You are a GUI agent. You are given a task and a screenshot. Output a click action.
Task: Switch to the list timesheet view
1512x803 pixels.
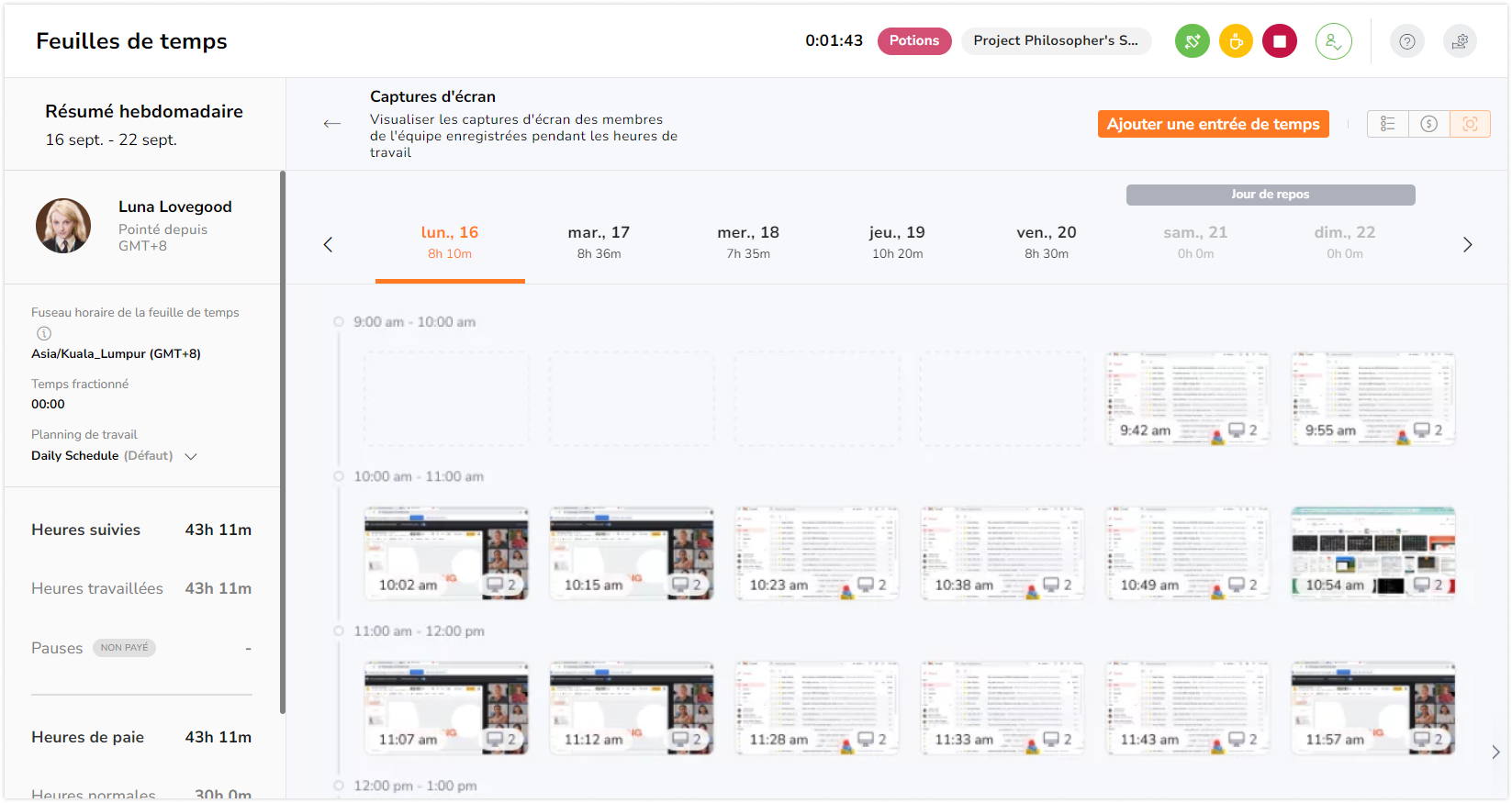pos(1387,124)
